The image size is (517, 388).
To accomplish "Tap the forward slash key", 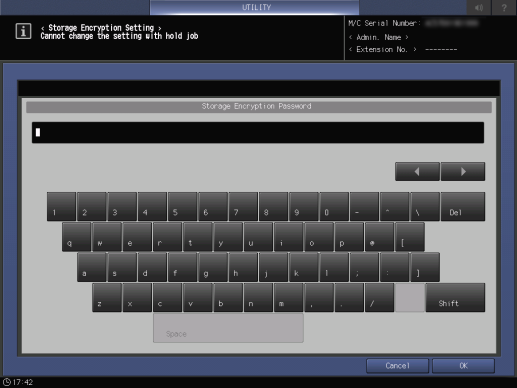I will (x=380, y=298).
